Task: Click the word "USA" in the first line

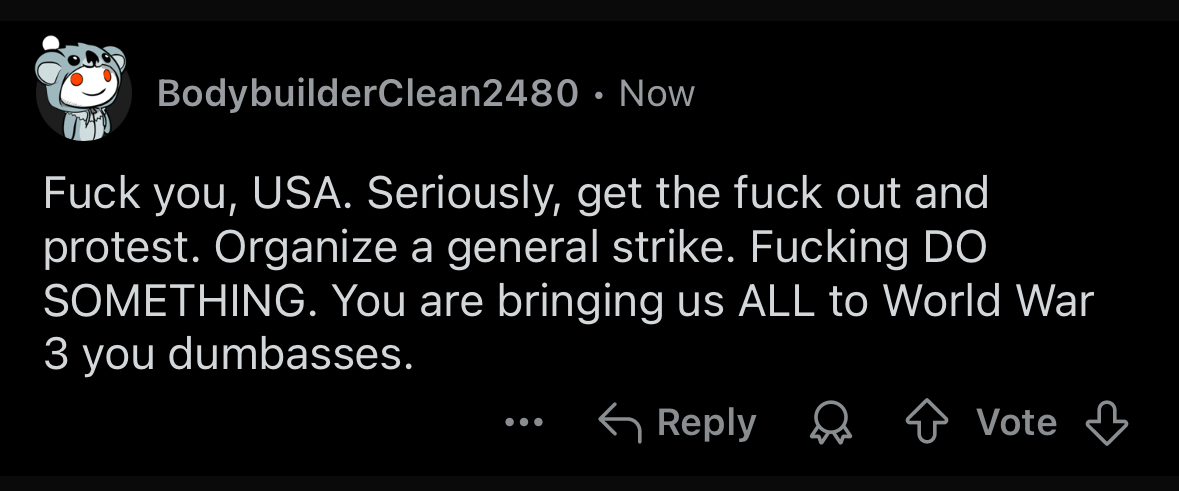Action: point(300,194)
